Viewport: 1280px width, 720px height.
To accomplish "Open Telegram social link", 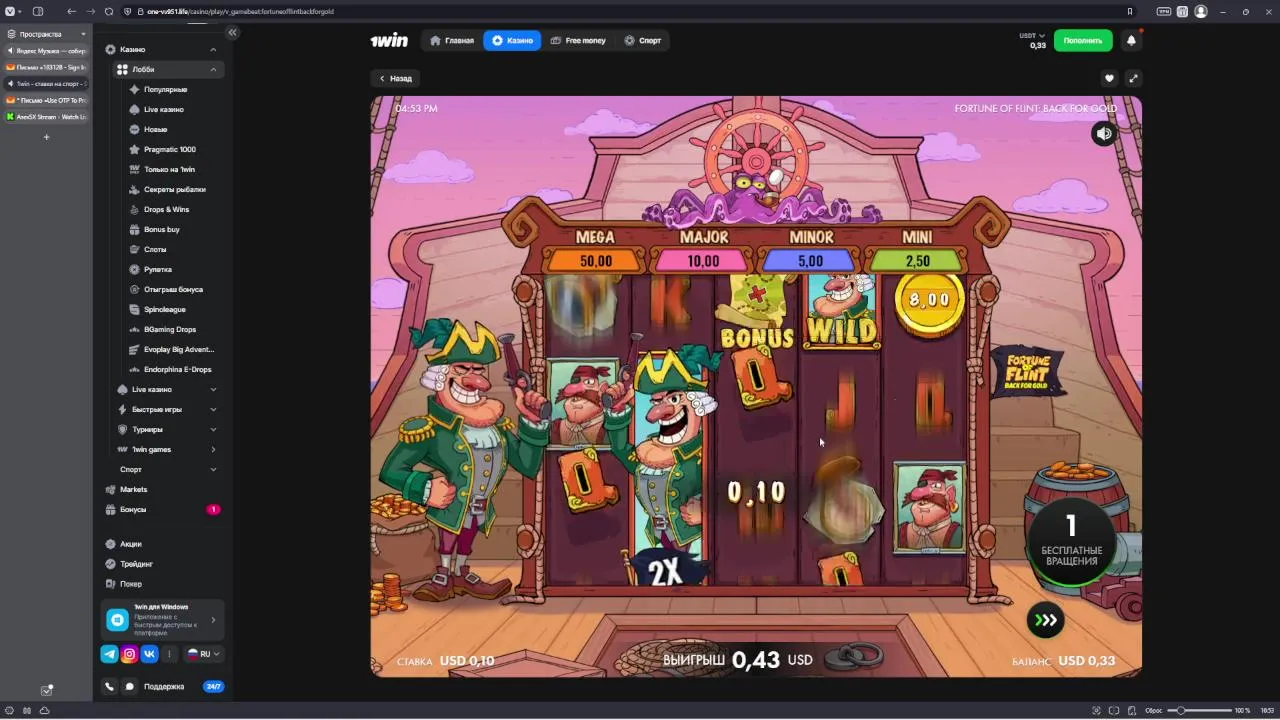I will tap(109, 654).
